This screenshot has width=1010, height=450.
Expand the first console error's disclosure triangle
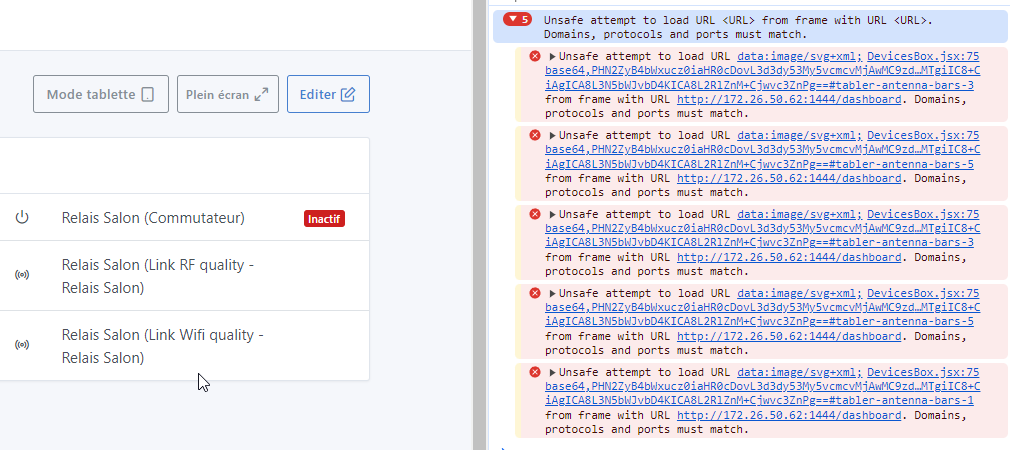553,57
